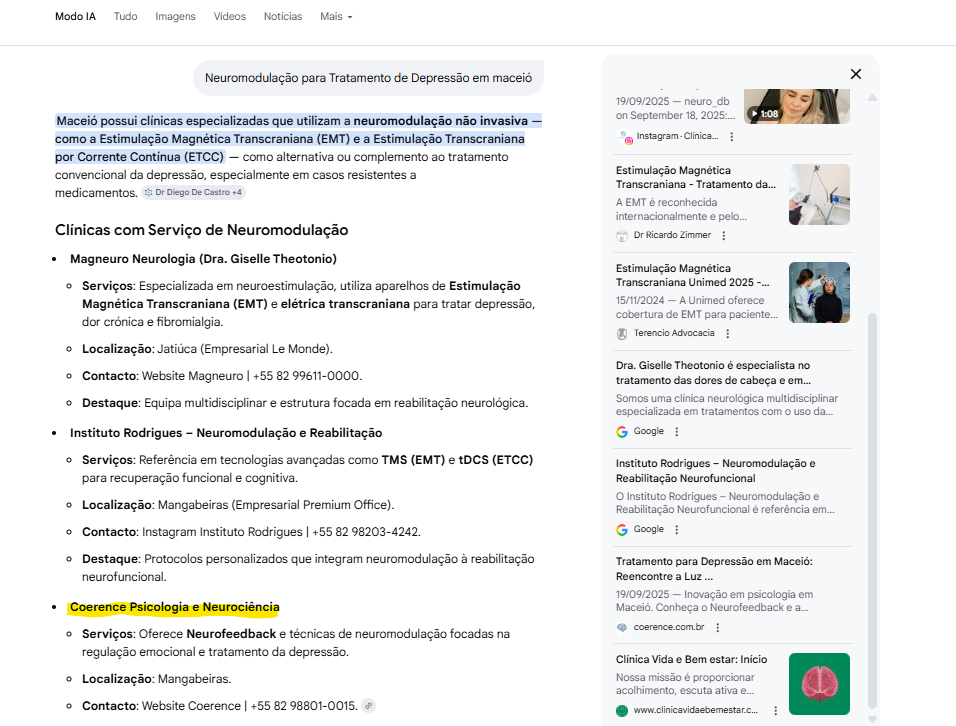This screenshot has width=956, height=726.
Task: Click Instituto Rodrigues – Neuromodulação e Reabilitação title
Action: tap(226, 433)
